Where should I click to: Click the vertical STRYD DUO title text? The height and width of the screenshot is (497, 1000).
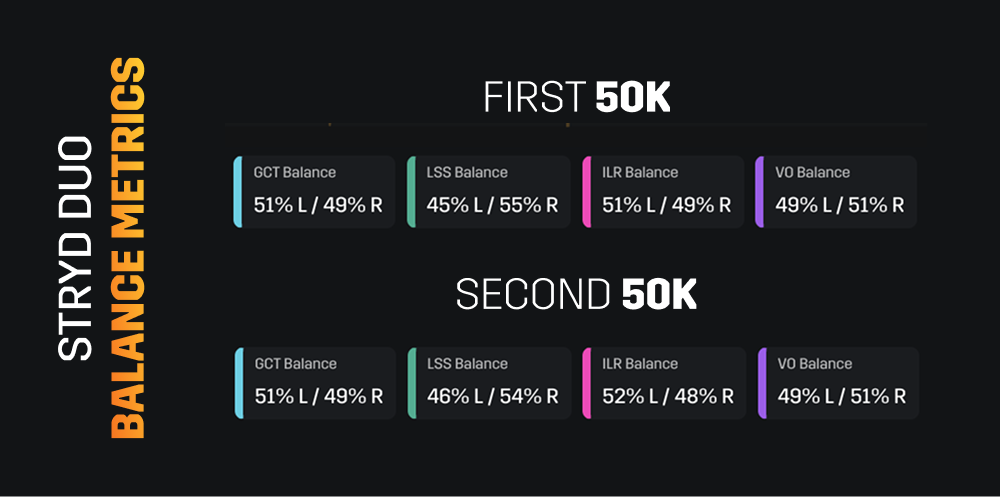point(75,248)
